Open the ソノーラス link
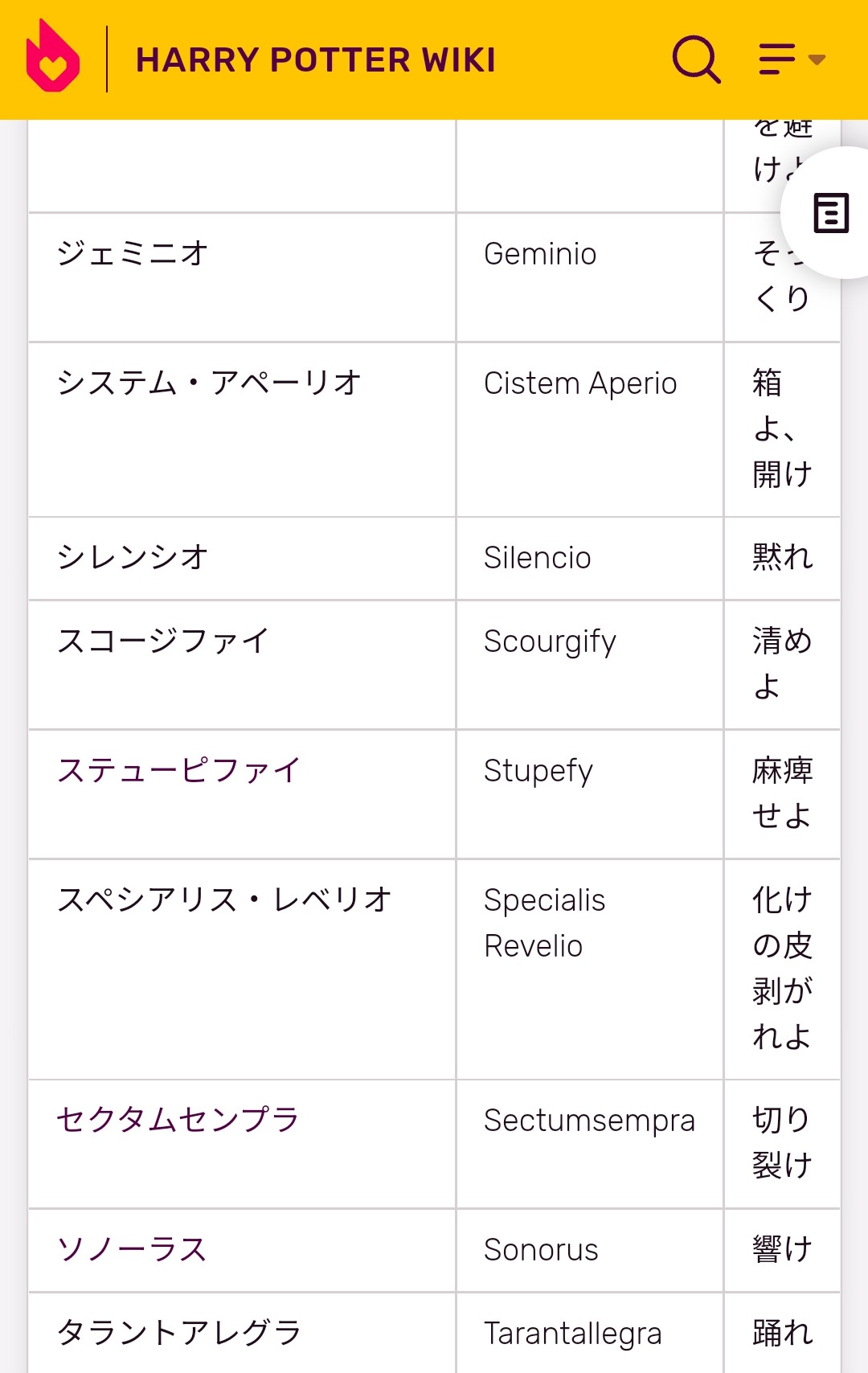 [x=133, y=1249]
